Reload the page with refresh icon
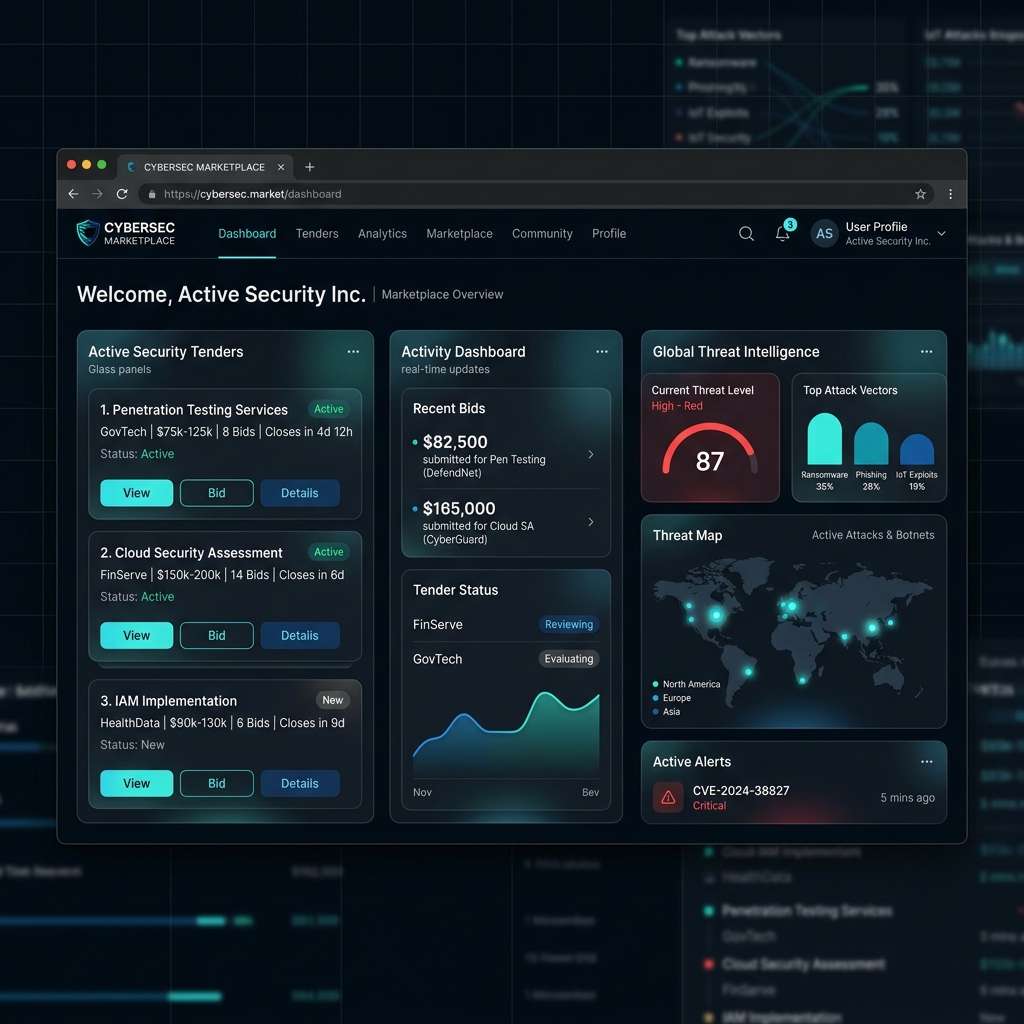1024x1024 pixels. [x=122, y=194]
